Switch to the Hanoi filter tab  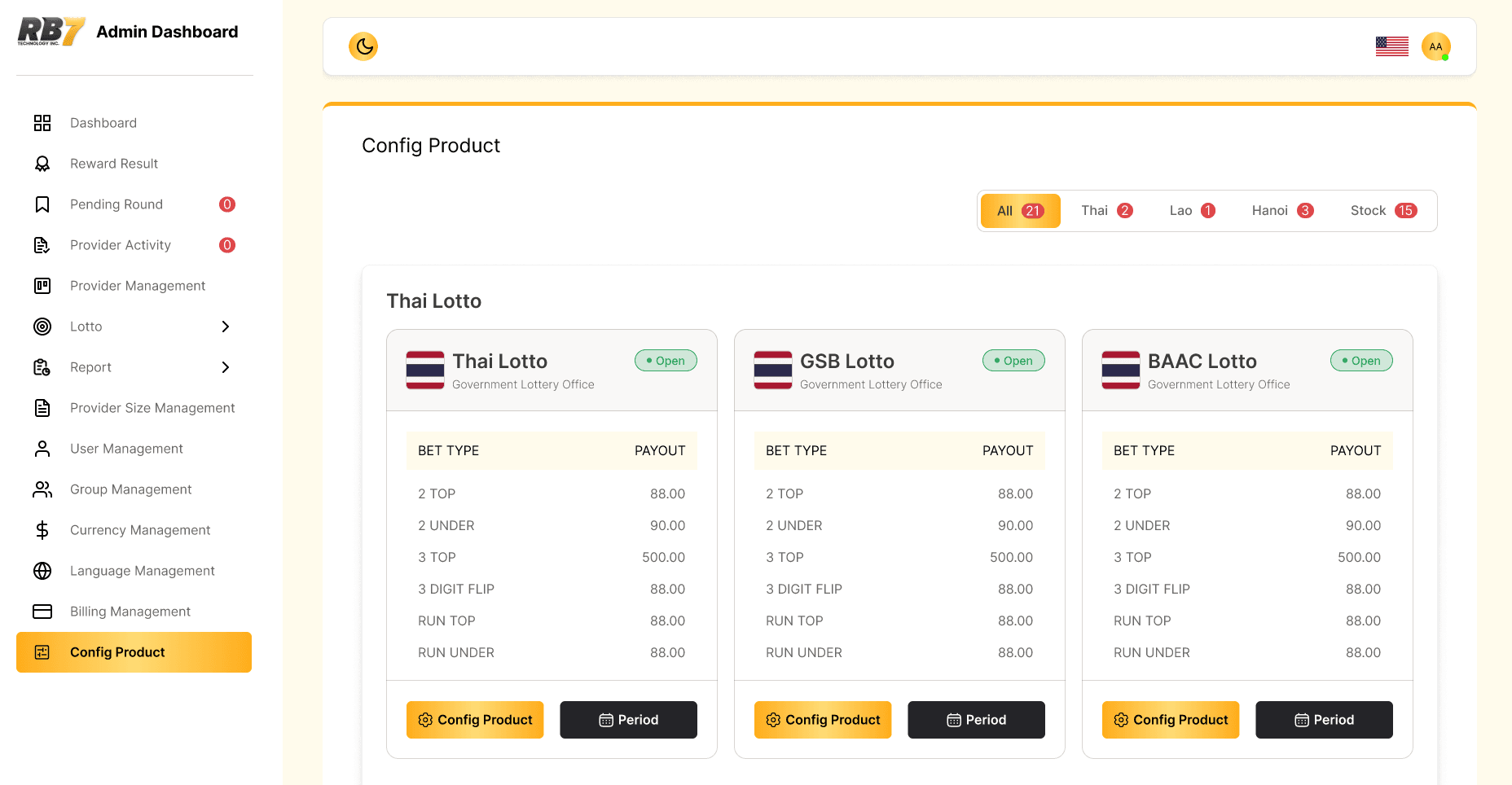tap(1282, 211)
